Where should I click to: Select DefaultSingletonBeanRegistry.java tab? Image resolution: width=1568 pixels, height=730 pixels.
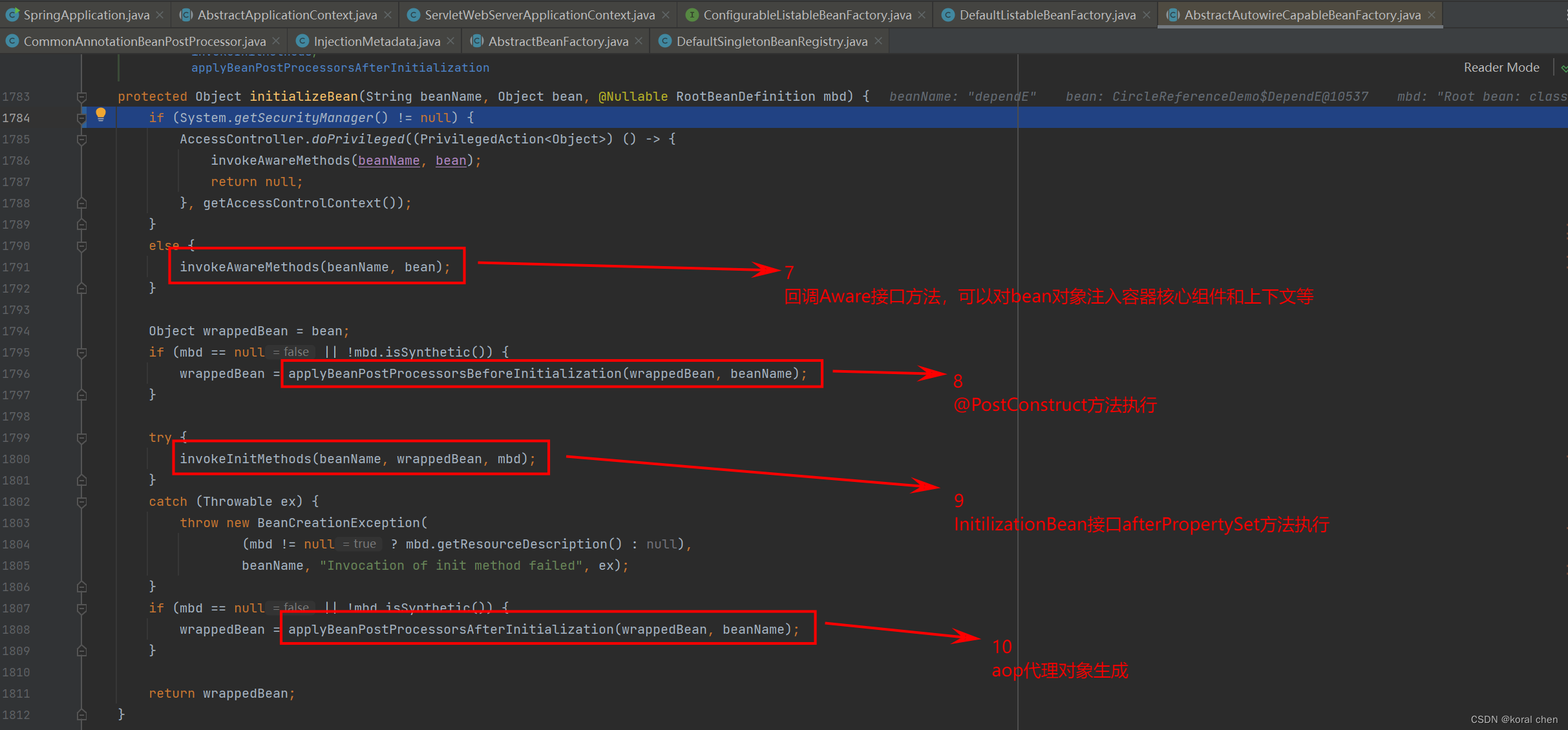[772, 41]
